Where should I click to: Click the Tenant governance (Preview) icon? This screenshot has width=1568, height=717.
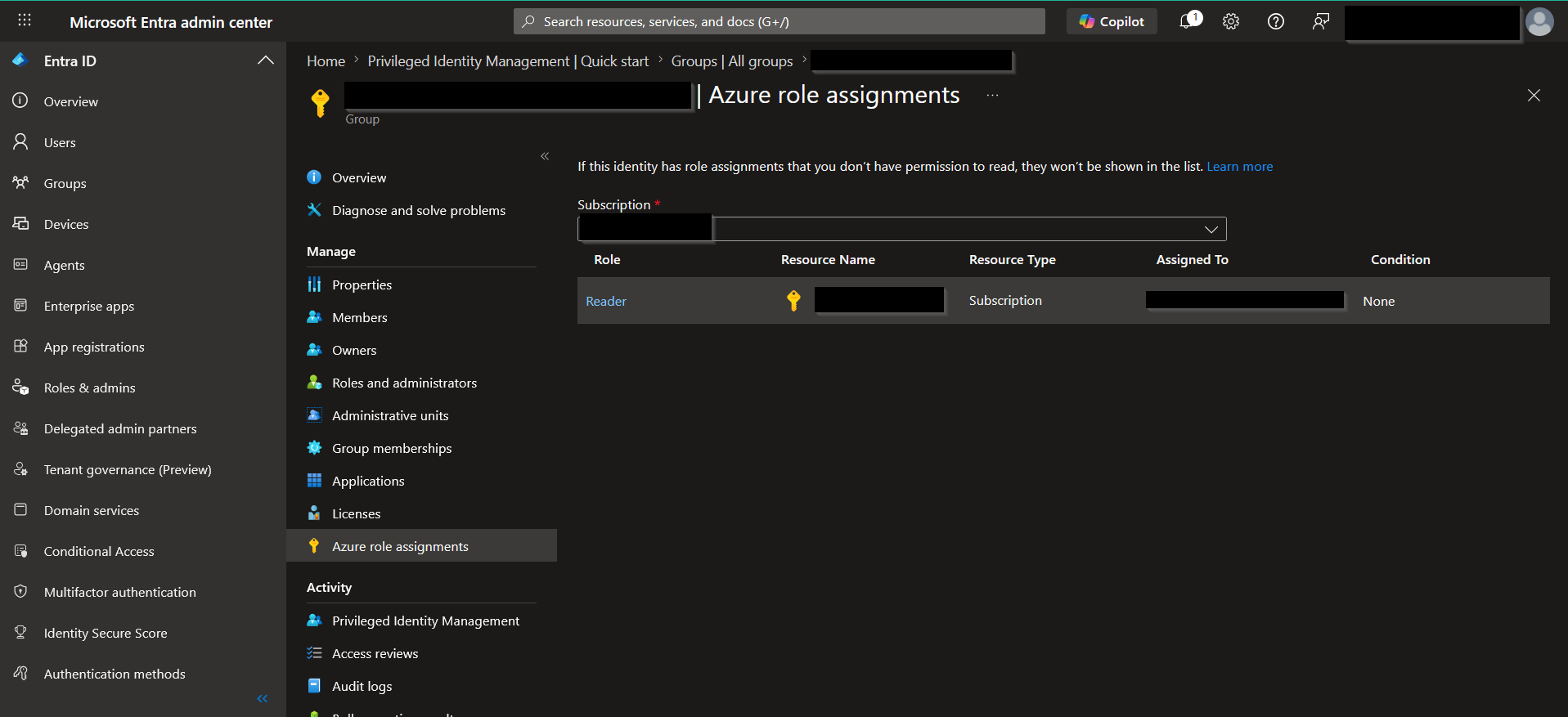(x=21, y=468)
